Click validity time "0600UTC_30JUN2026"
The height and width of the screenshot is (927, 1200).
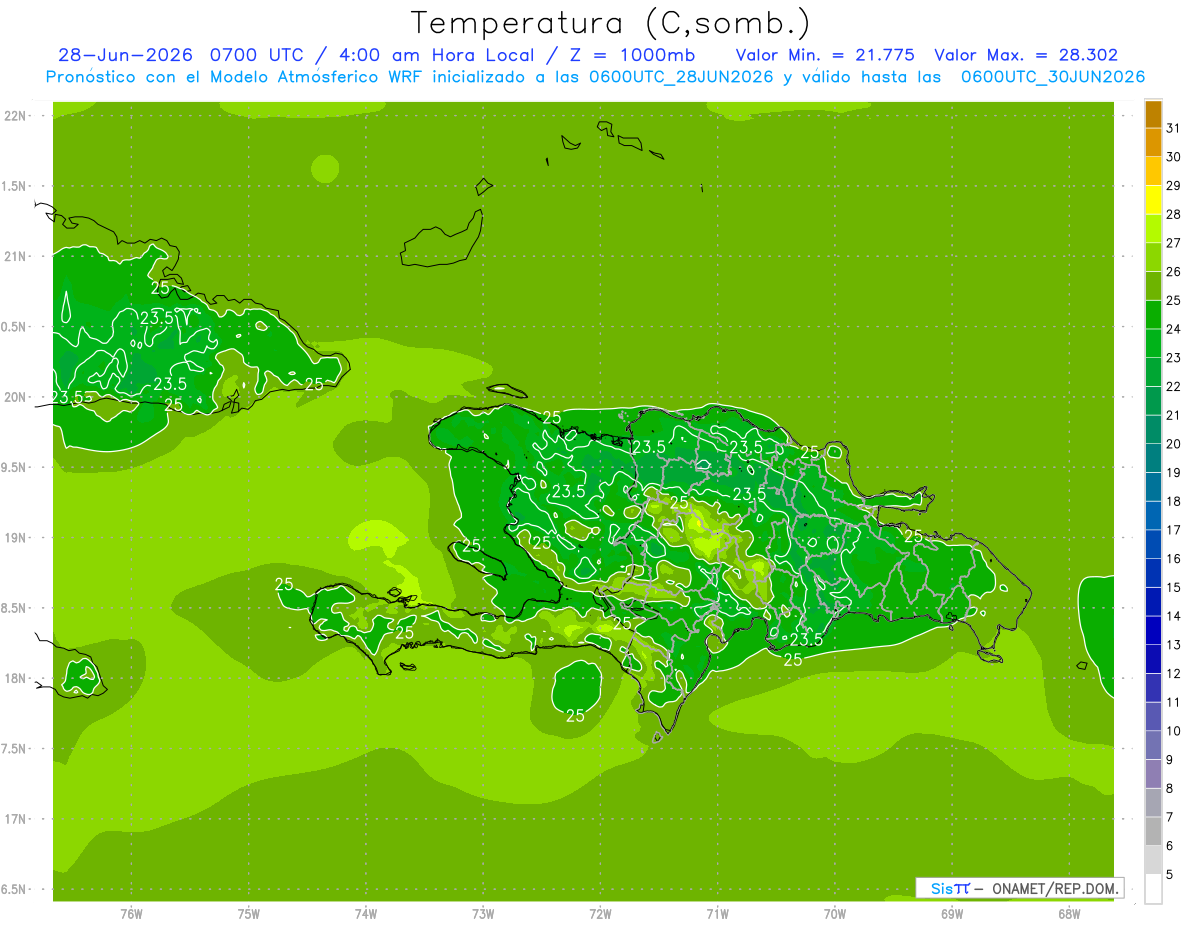(x=1053, y=77)
